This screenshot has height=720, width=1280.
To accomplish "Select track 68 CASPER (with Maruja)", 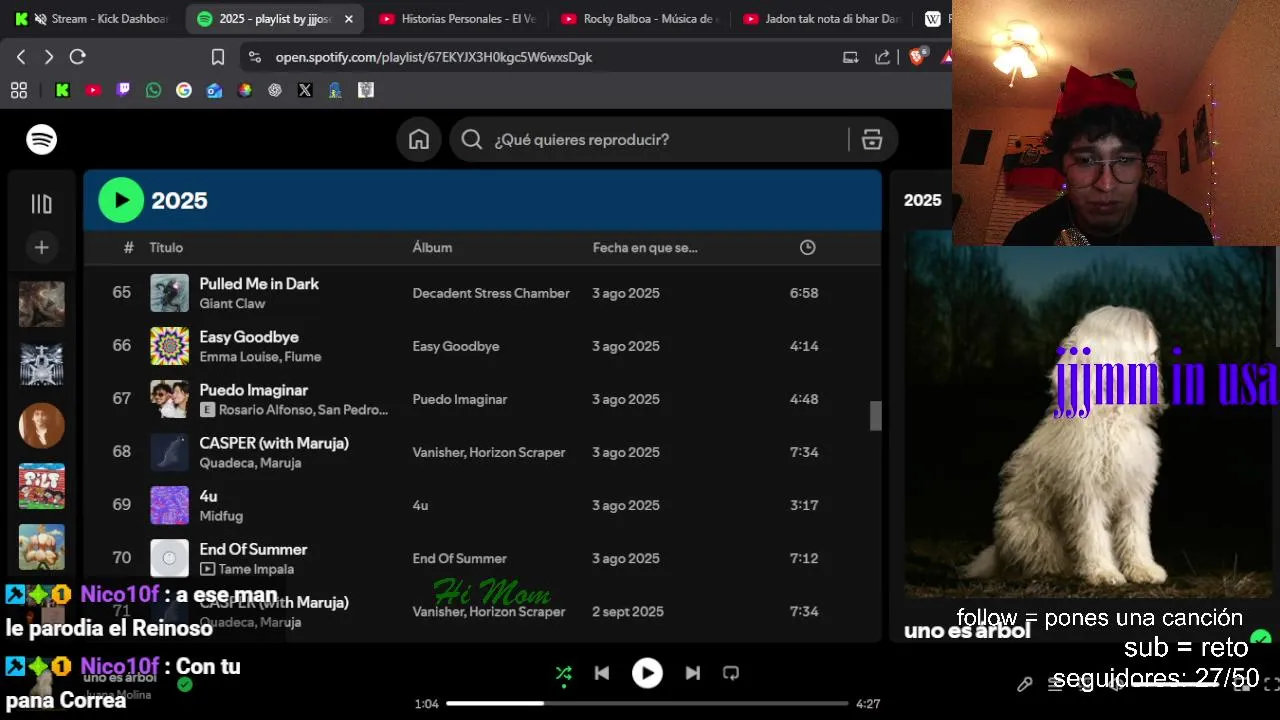I will pos(274,443).
